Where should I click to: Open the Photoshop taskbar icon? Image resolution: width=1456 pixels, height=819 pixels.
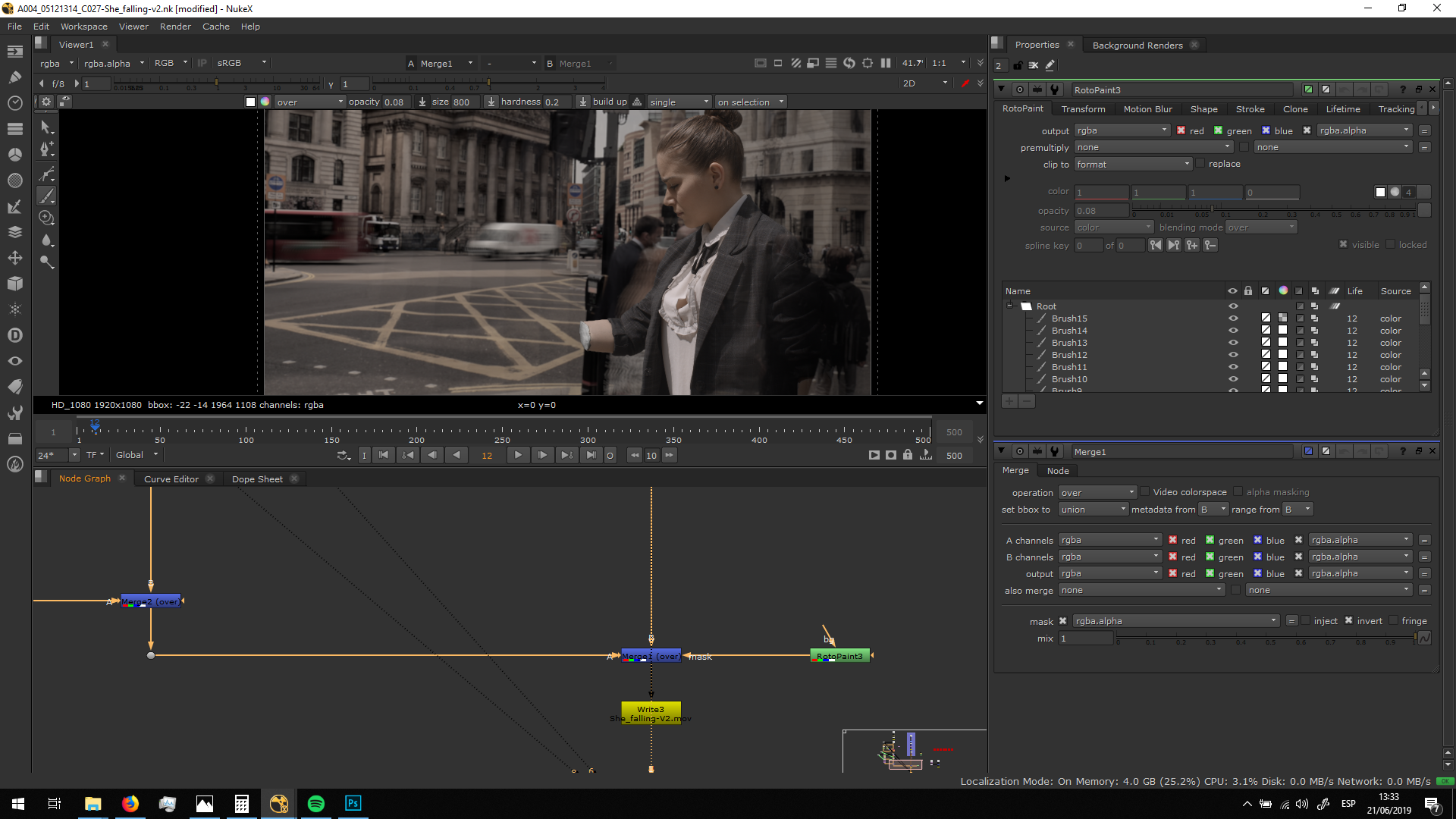pyautogui.click(x=353, y=803)
